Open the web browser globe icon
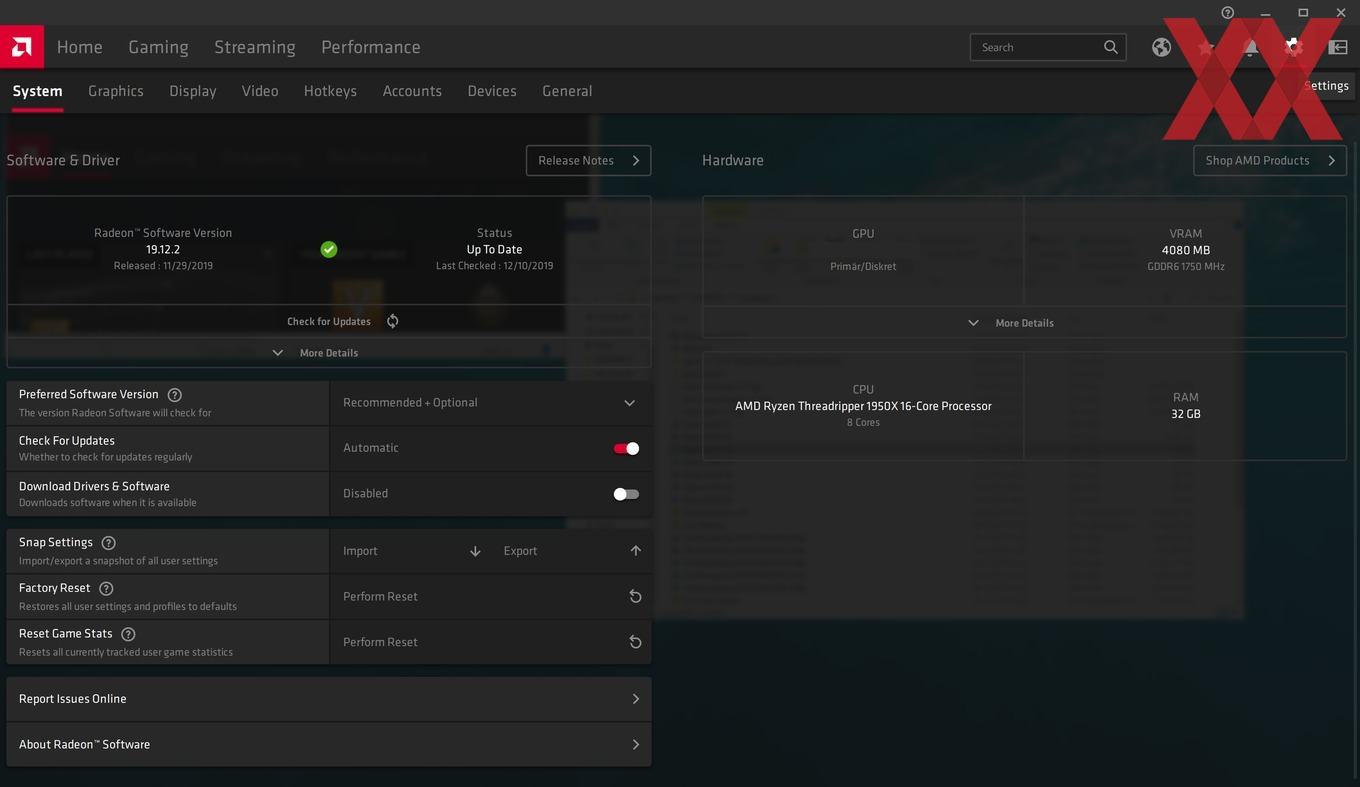The width and height of the screenshot is (1360, 787). point(1161,47)
